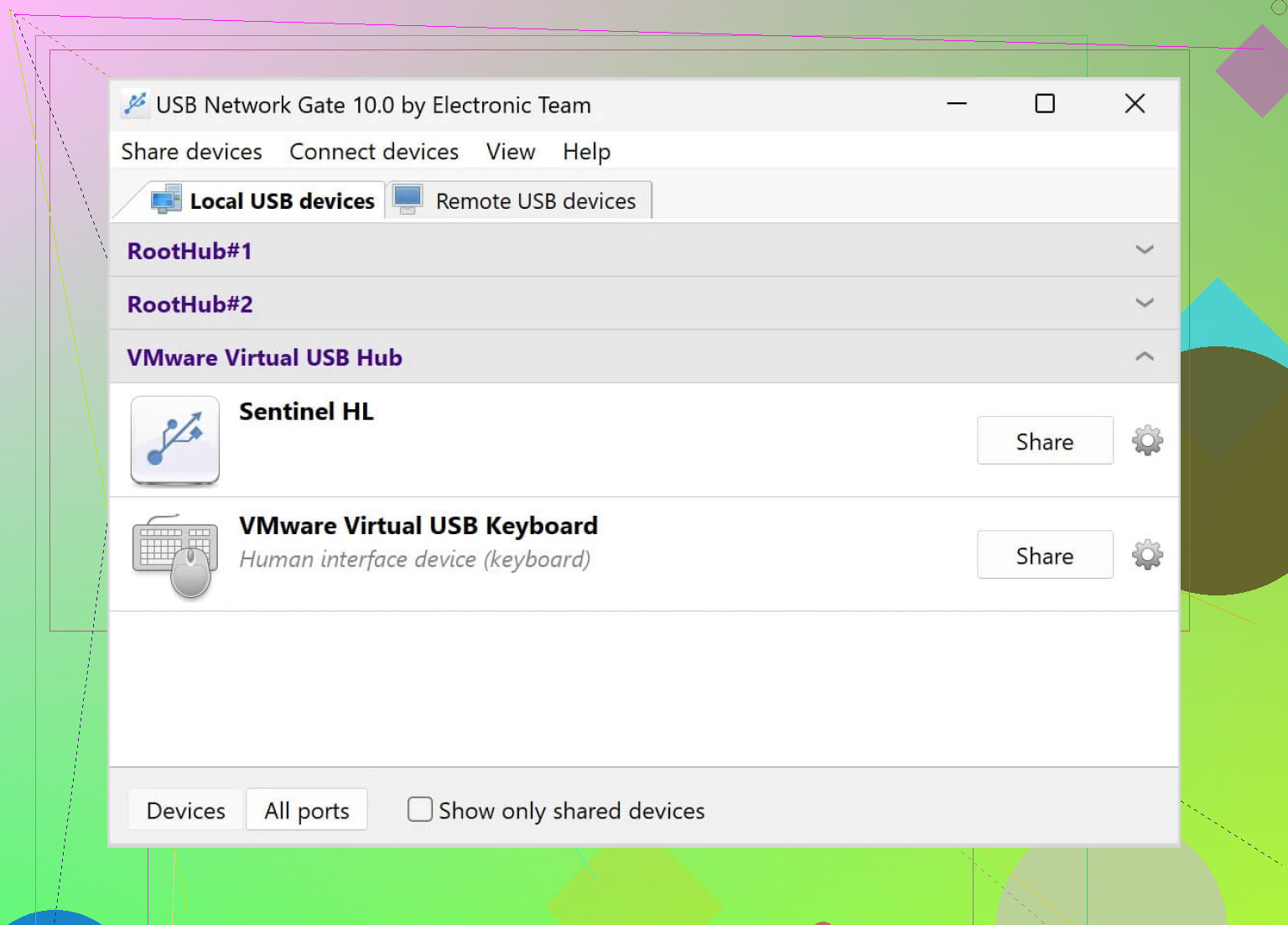
Task: Open the Share devices menu
Action: click(192, 152)
